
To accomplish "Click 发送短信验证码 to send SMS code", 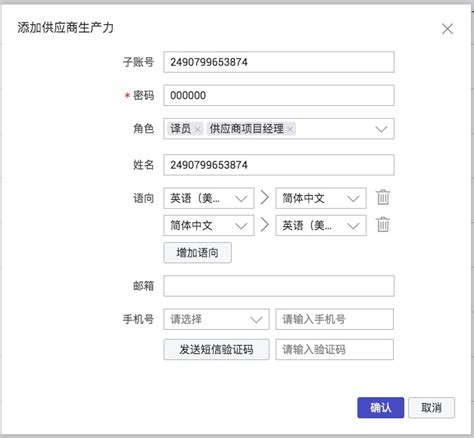I will 216,349.
